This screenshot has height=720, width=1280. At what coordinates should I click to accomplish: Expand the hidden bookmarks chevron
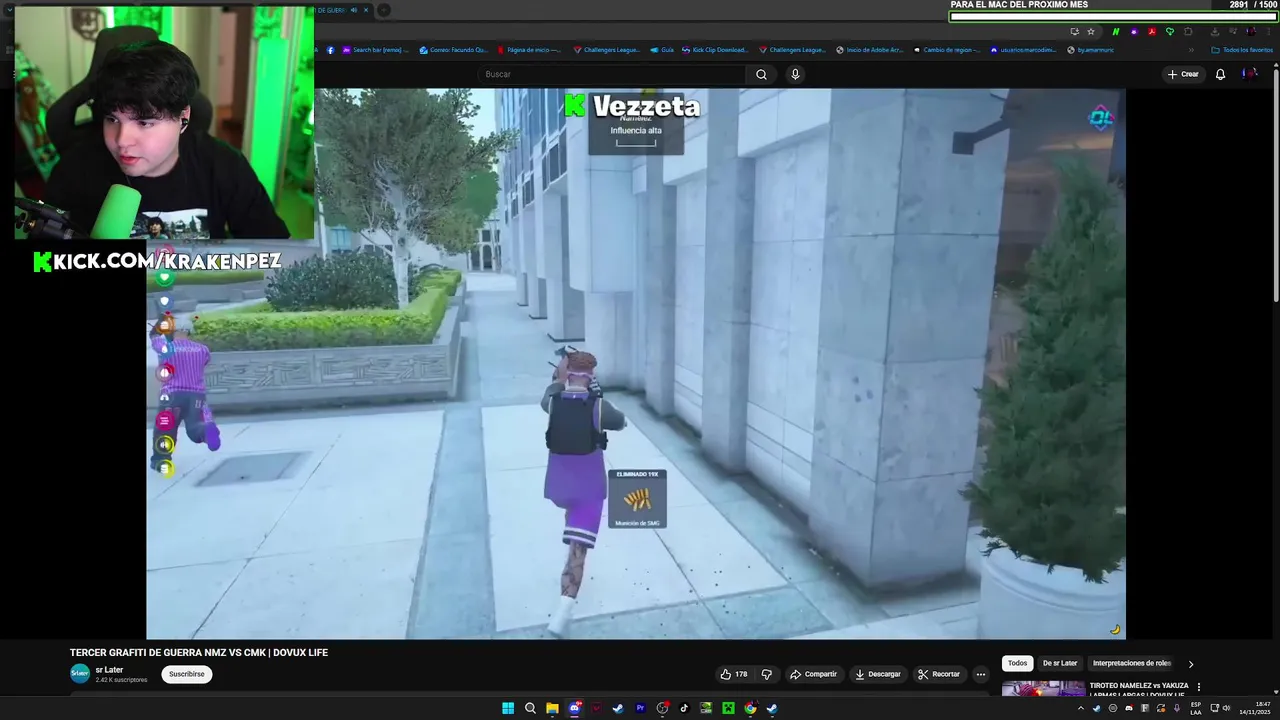pos(1190,49)
